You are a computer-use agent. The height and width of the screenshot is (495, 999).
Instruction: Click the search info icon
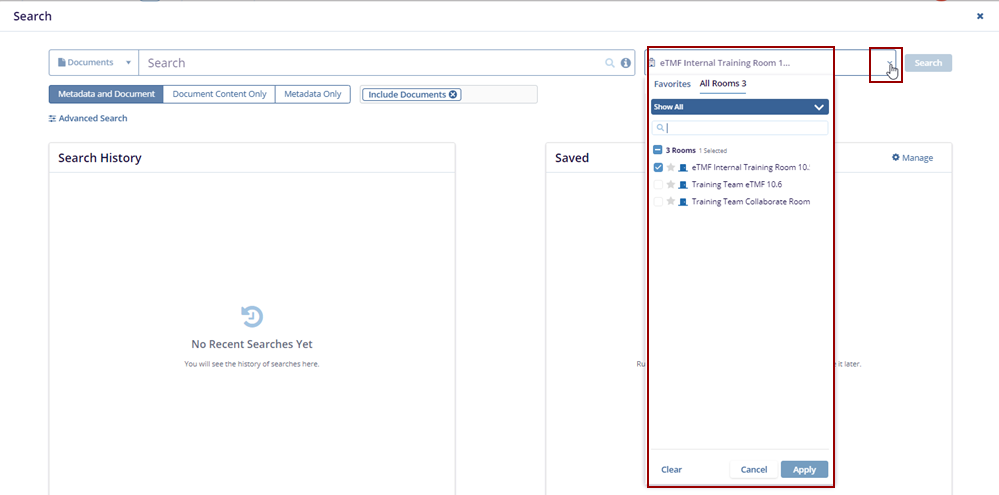(x=626, y=63)
